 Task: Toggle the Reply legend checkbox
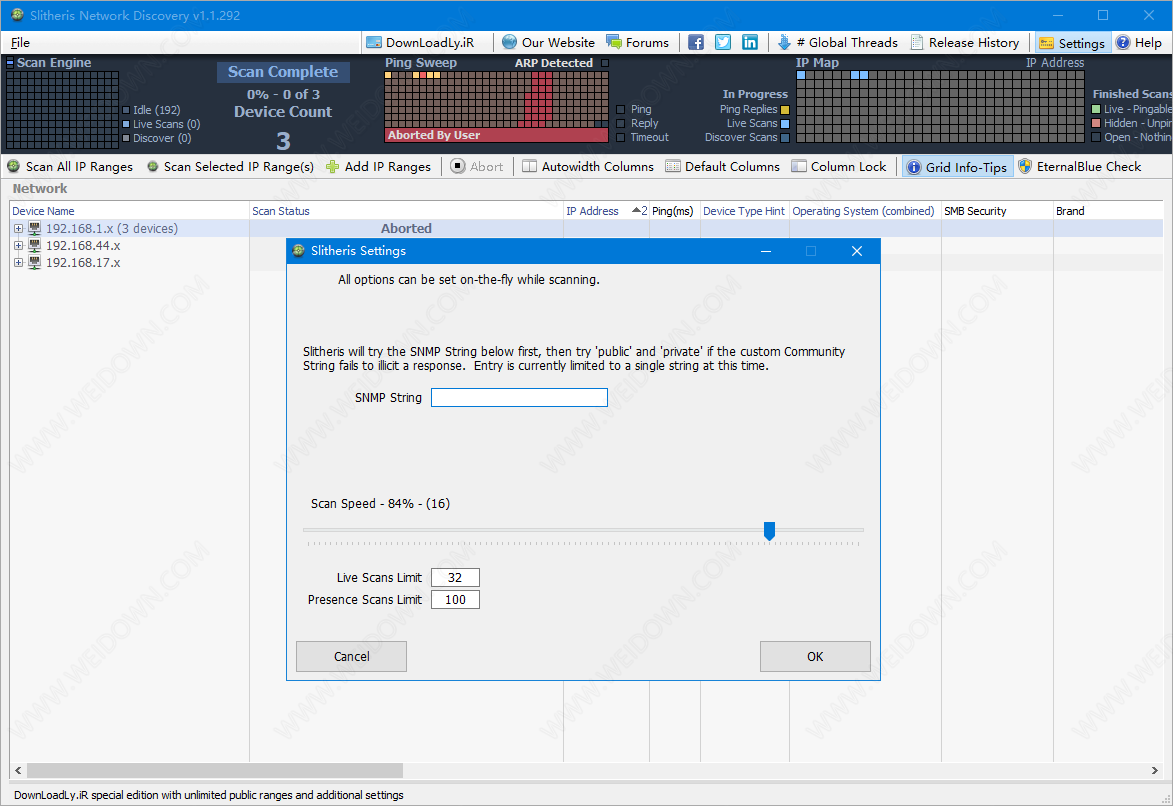click(620, 123)
